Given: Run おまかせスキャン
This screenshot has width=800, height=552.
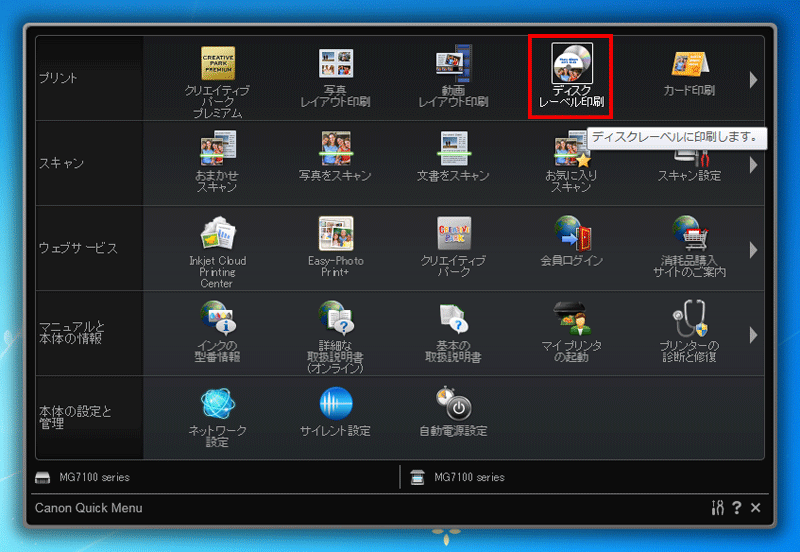Looking at the screenshot, I should [217, 161].
